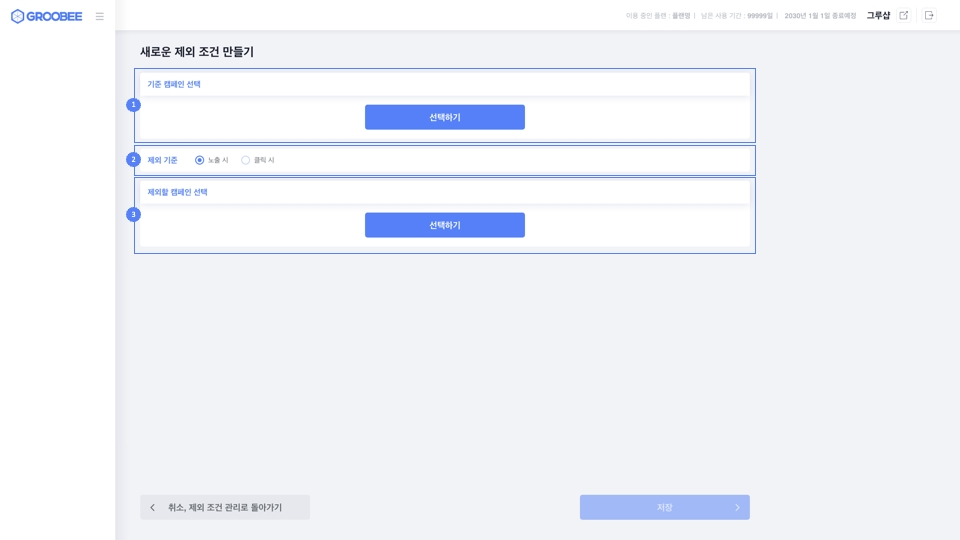Open the shop external link icon

coord(904,16)
